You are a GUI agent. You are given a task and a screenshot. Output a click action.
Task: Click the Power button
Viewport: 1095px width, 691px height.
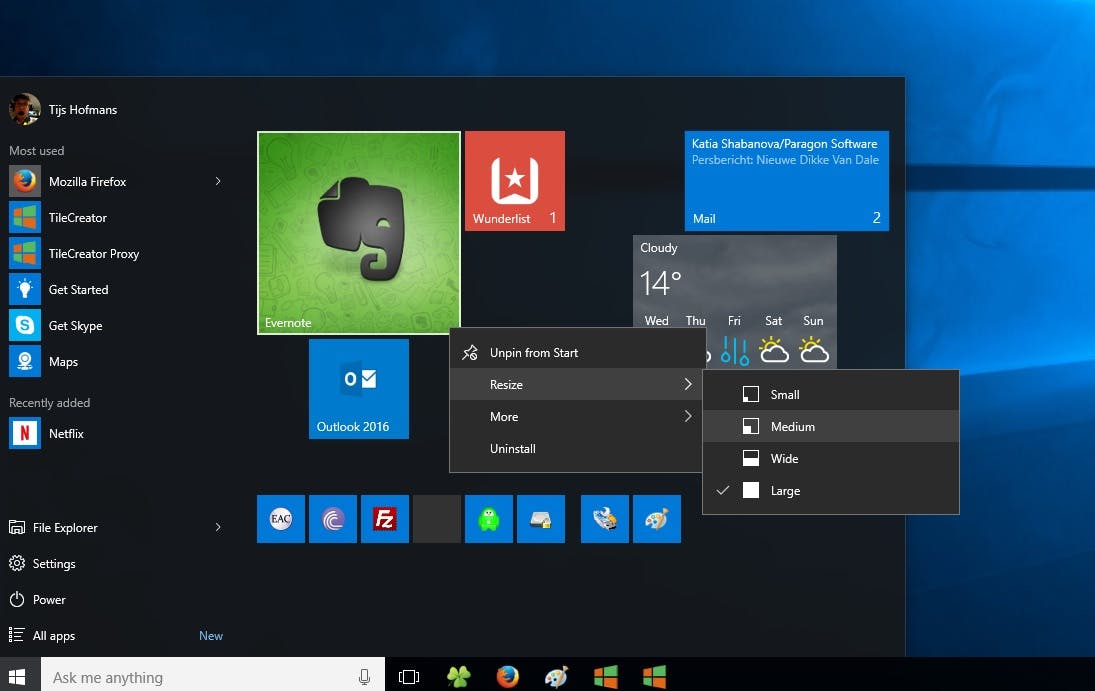click(x=49, y=600)
